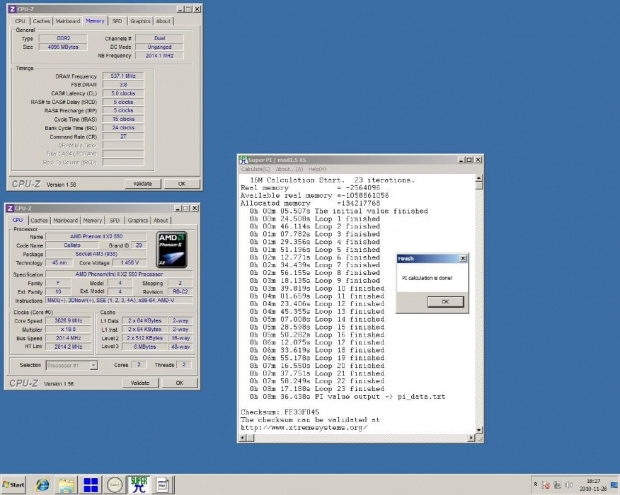Viewport: 620px width, 495px height.
Task: Select CPU tab in lower CPU-Z window
Action: pos(18,220)
